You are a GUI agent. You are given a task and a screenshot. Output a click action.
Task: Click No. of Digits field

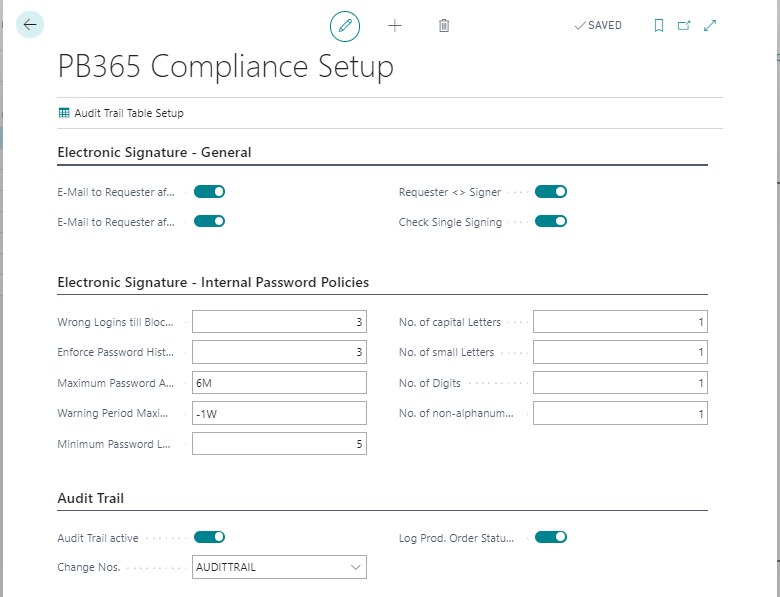620,383
